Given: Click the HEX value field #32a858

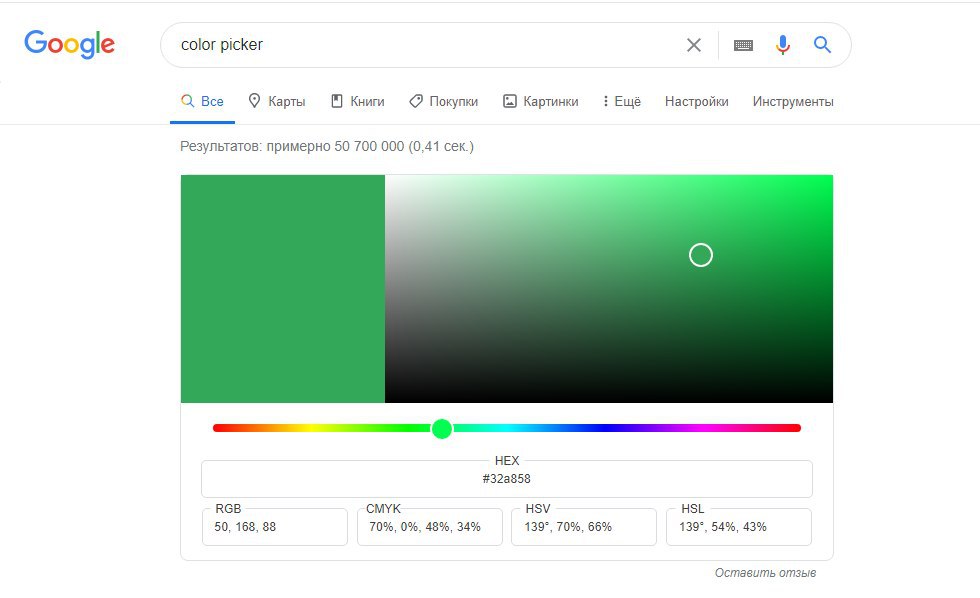Looking at the screenshot, I should pos(506,479).
